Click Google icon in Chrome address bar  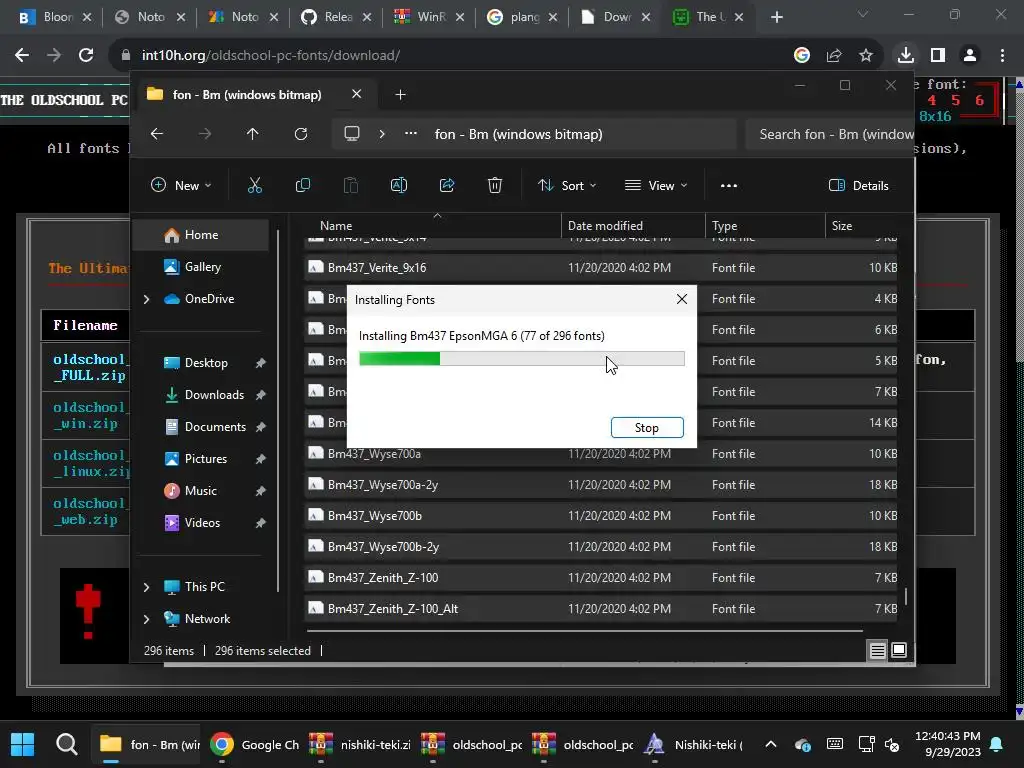point(802,55)
